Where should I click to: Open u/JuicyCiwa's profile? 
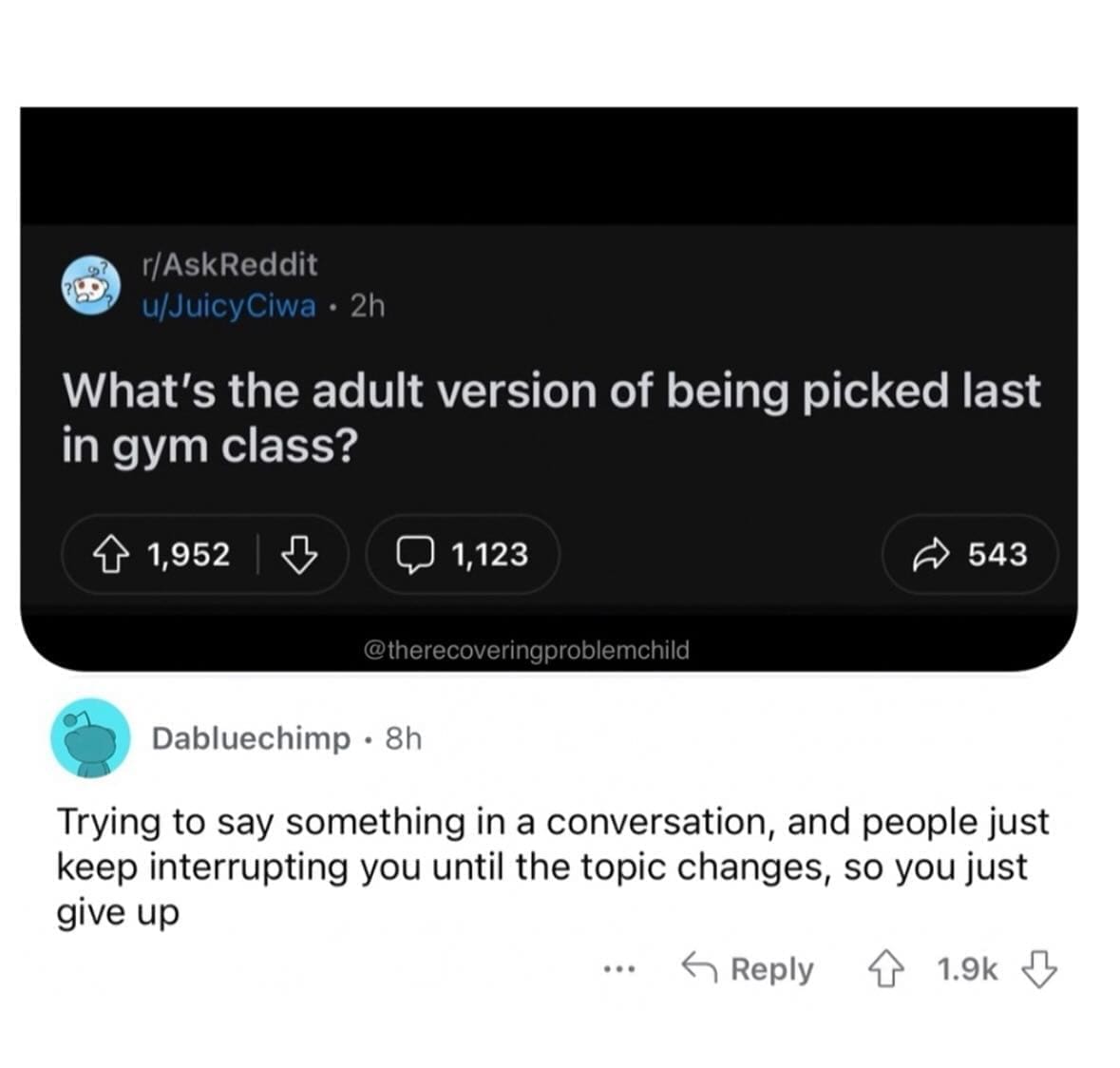tap(228, 306)
